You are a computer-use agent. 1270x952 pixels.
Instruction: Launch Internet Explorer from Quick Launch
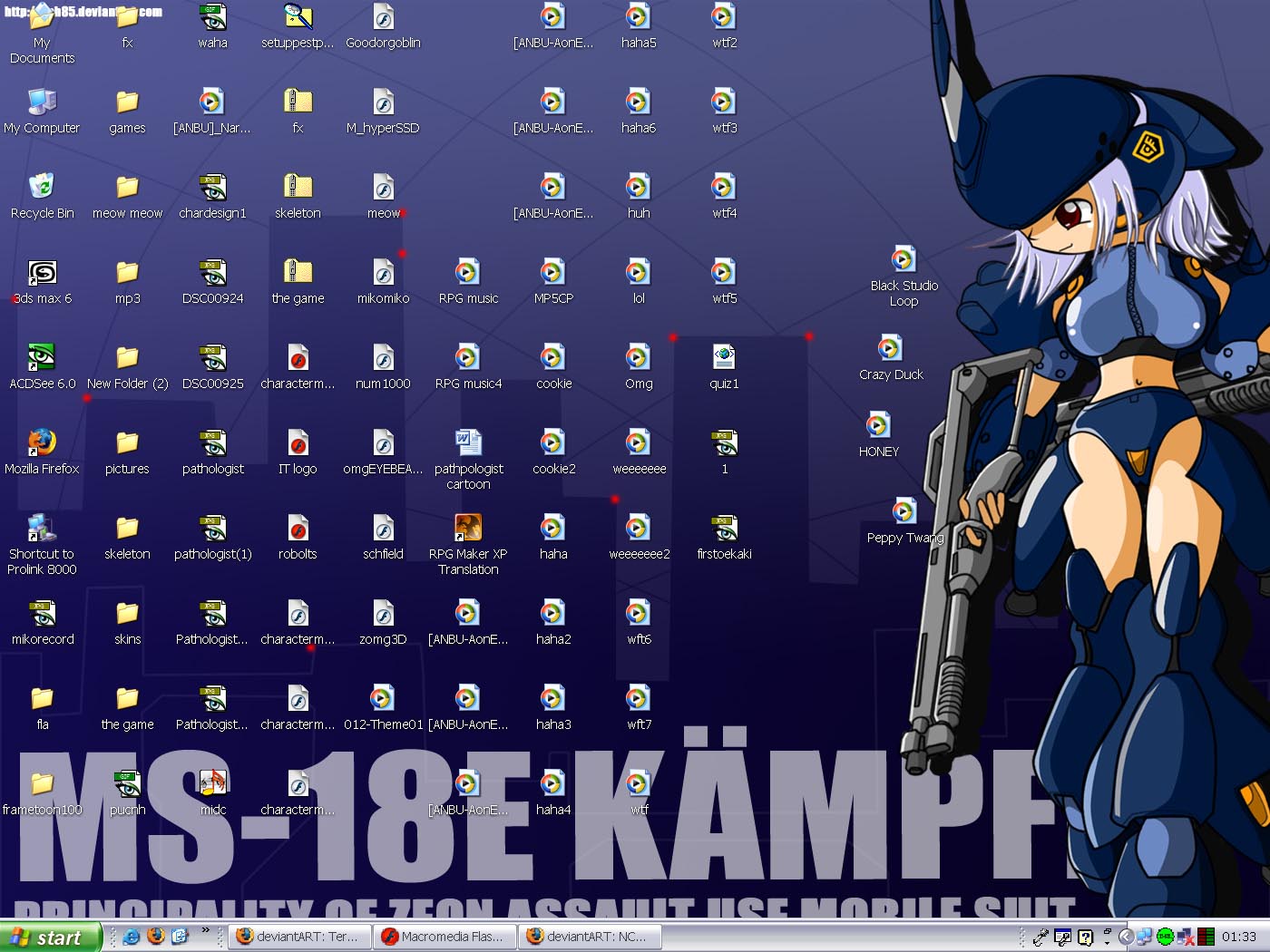(132, 937)
